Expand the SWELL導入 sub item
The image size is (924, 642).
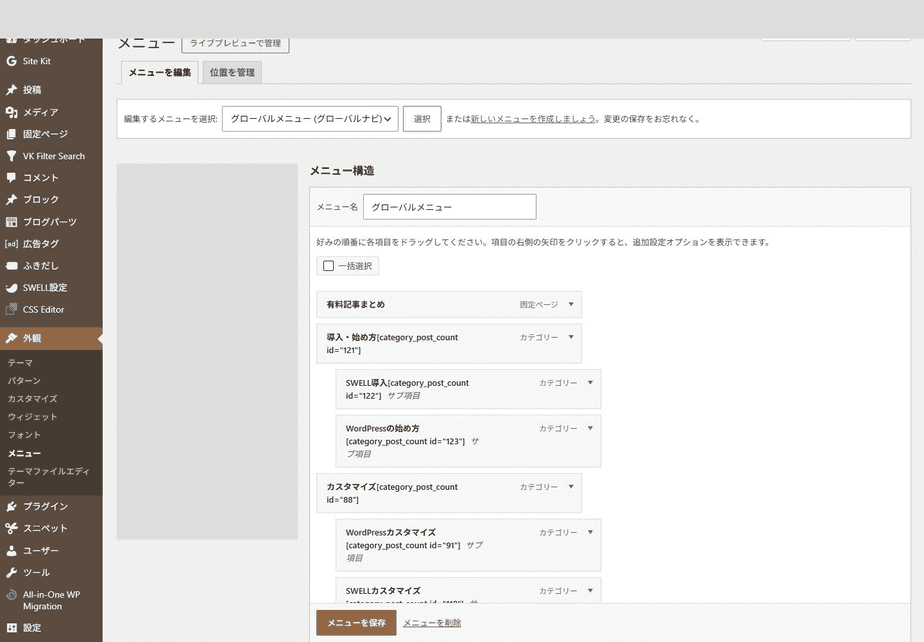pyautogui.click(x=590, y=382)
